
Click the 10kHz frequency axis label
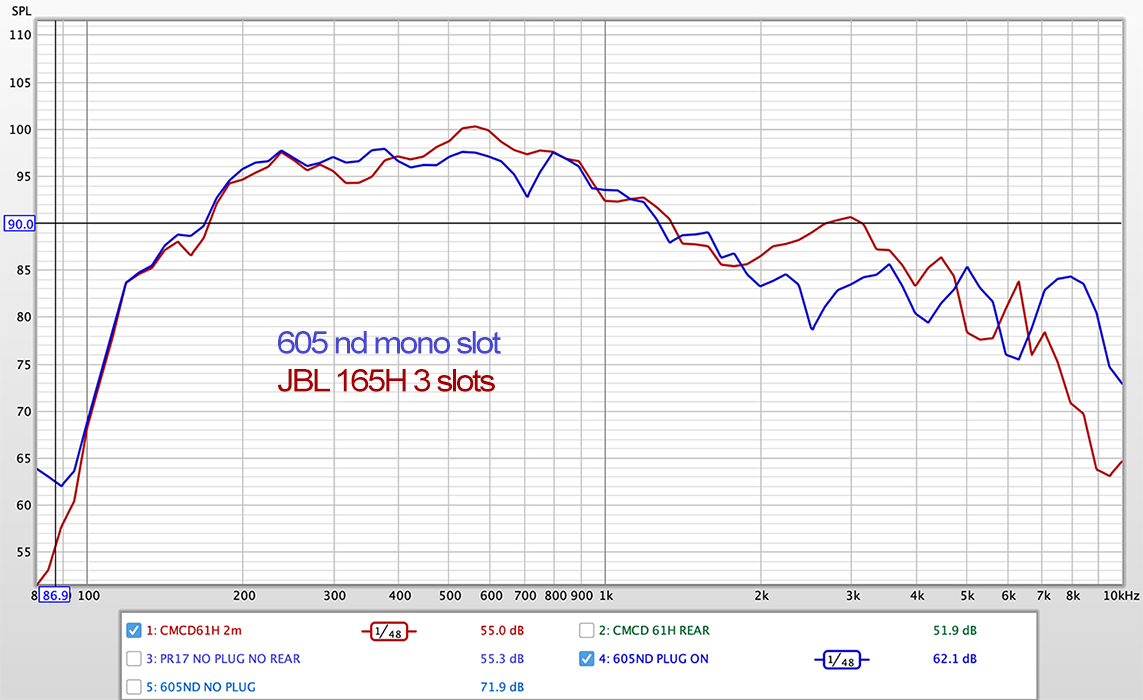point(1120,596)
